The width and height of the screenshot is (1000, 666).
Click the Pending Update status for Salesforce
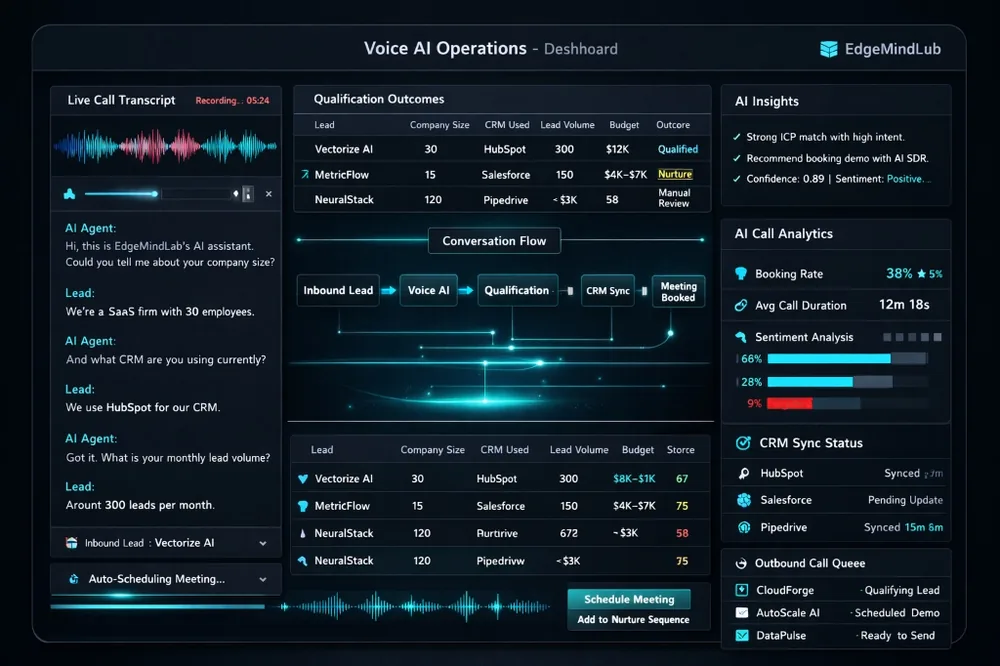coord(905,500)
